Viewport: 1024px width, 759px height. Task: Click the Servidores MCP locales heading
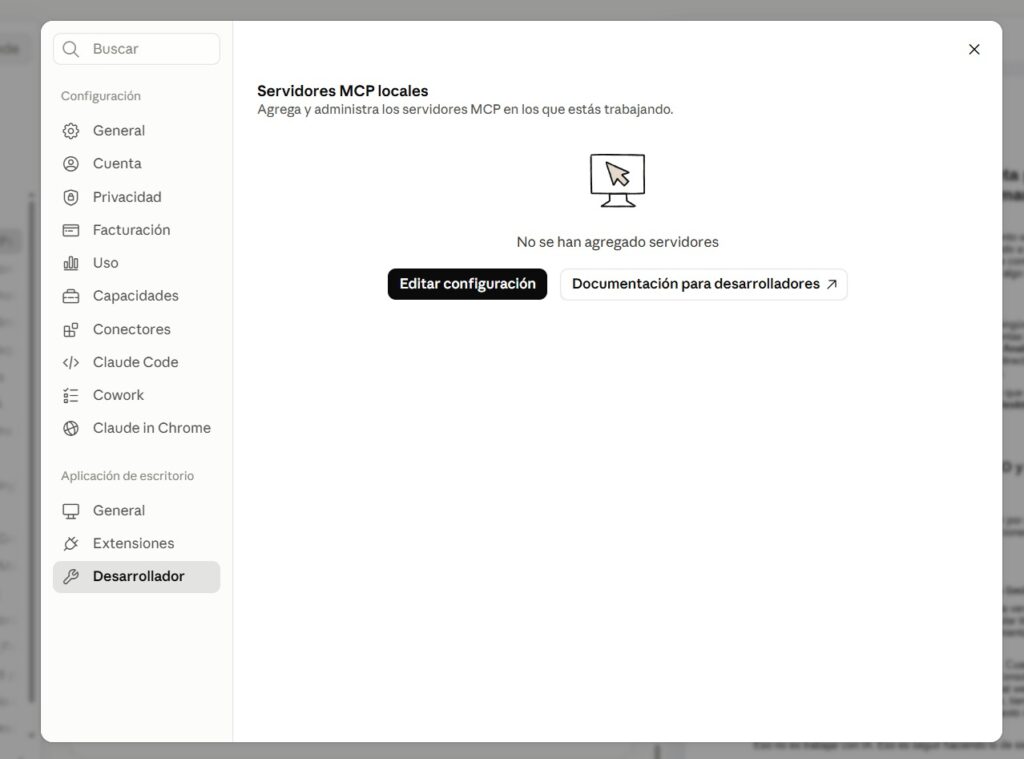343,91
